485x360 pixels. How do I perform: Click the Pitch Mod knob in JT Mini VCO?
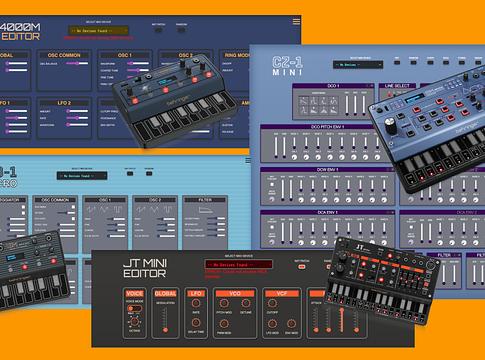[224, 303]
